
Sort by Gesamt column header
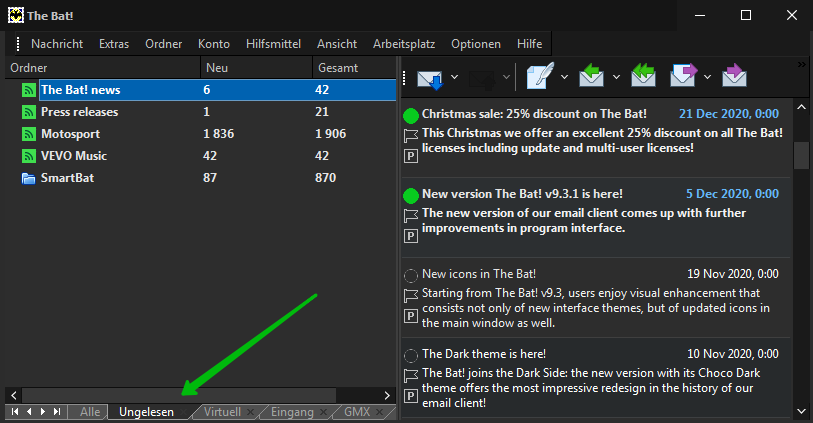click(x=354, y=68)
